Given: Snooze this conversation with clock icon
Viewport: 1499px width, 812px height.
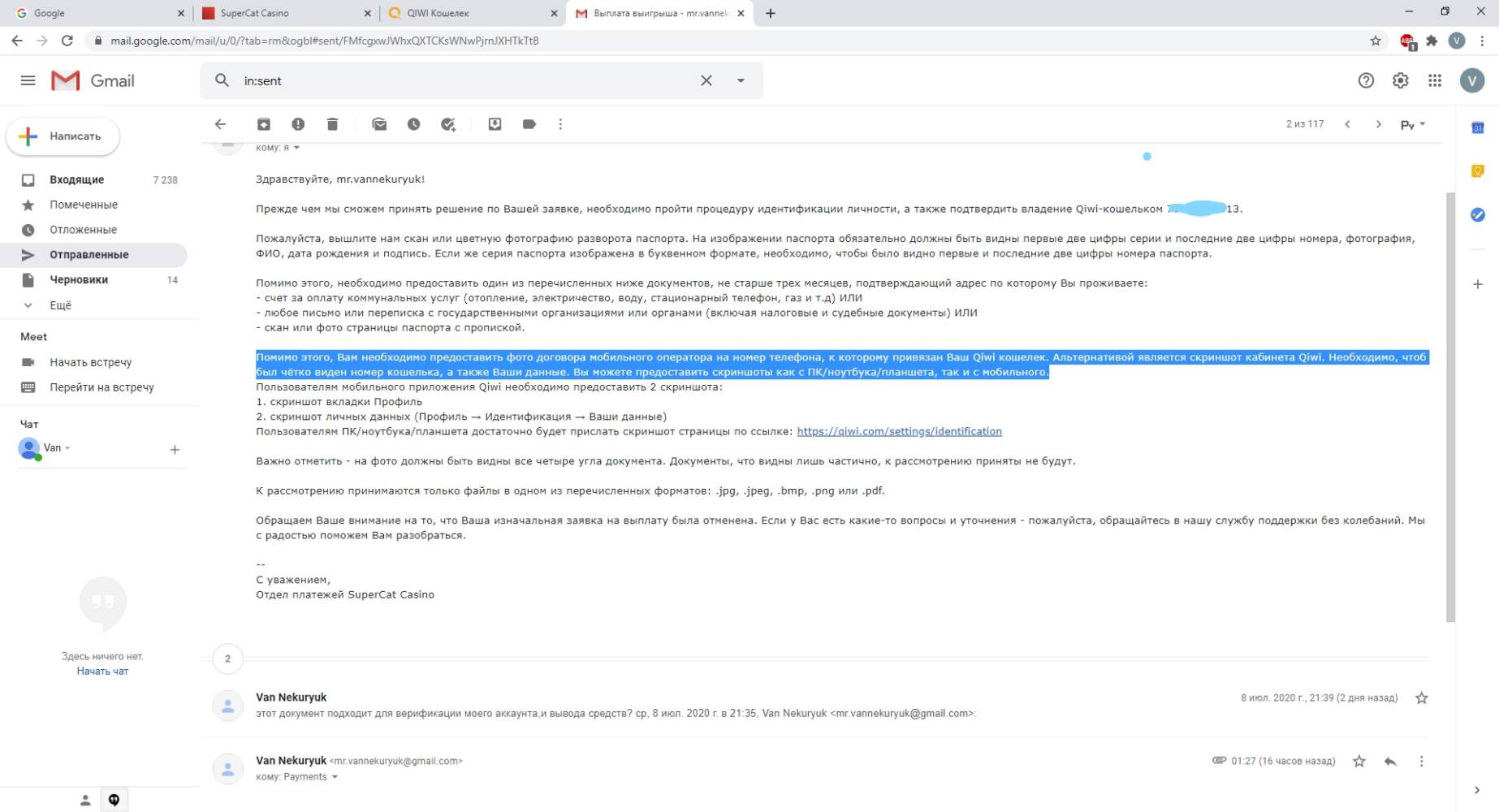Looking at the screenshot, I should tap(413, 124).
